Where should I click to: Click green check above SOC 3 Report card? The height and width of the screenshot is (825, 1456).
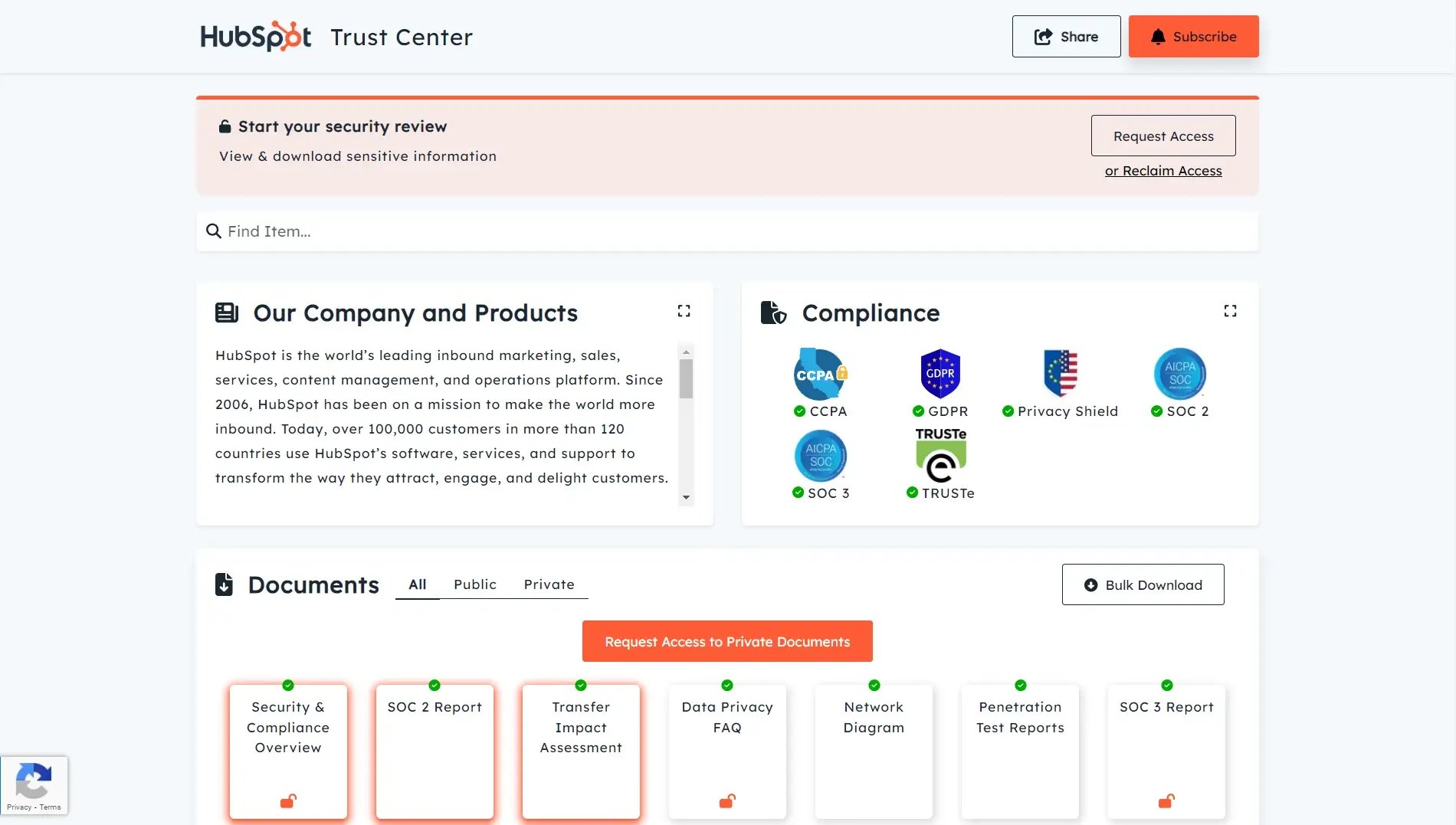point(1166,685)
